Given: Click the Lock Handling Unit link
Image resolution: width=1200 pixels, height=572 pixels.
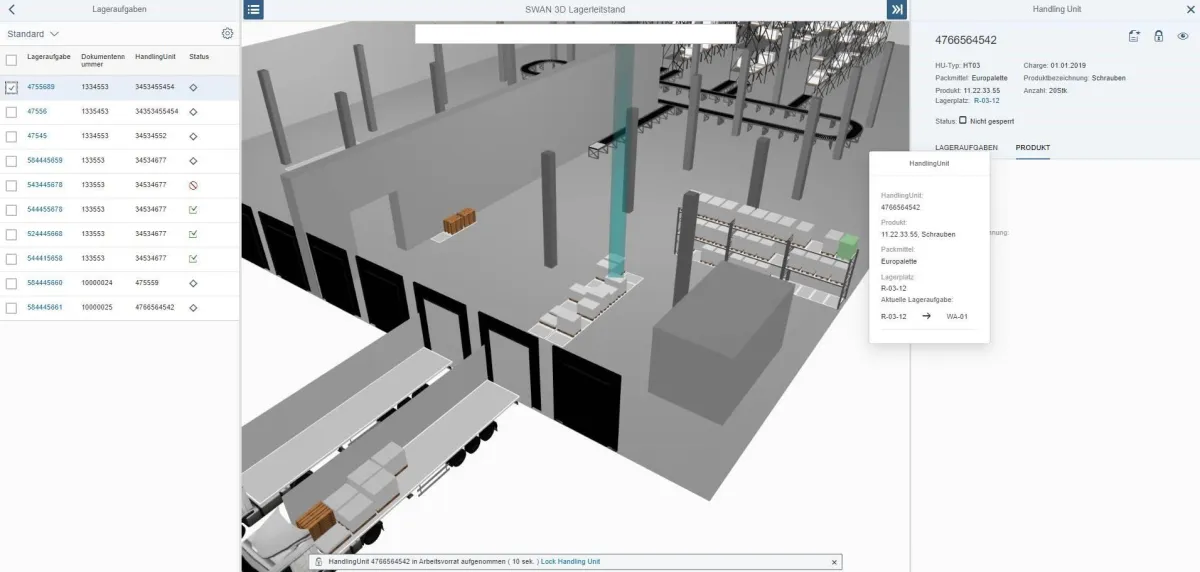Looking at the screenshot, I should [x=571, y=562].
